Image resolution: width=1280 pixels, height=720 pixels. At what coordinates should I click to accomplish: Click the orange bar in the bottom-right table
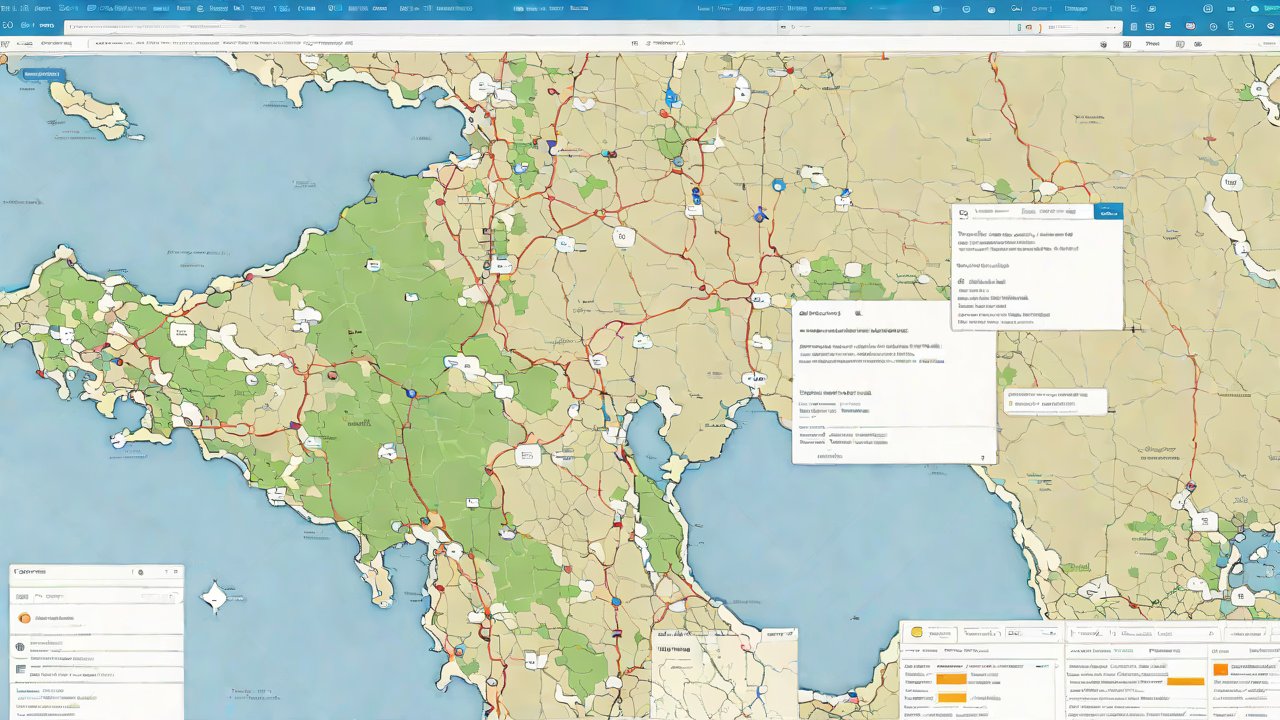[x=1186, y=681]
